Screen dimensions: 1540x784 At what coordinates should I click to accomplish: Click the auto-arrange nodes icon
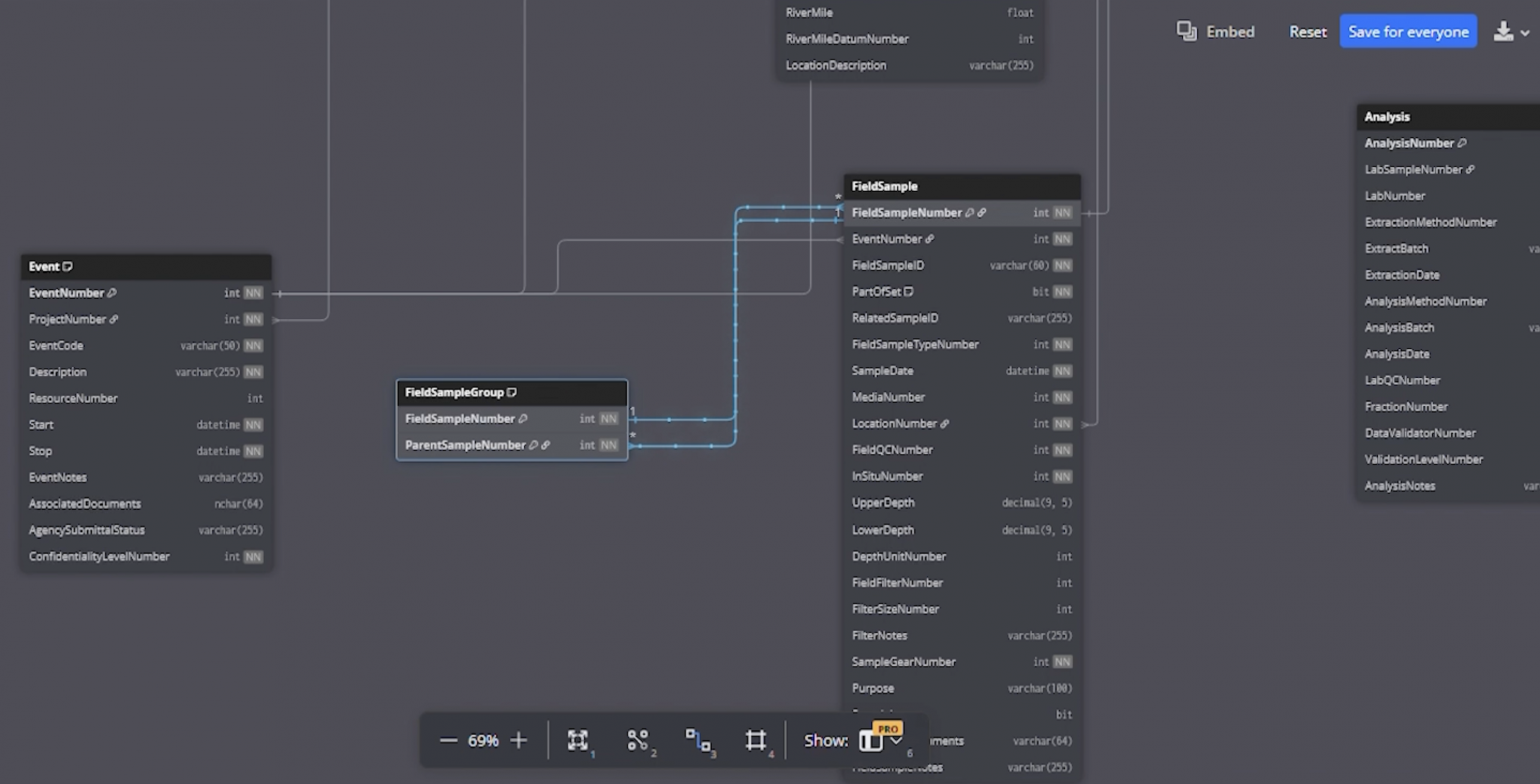pos(637,740)
